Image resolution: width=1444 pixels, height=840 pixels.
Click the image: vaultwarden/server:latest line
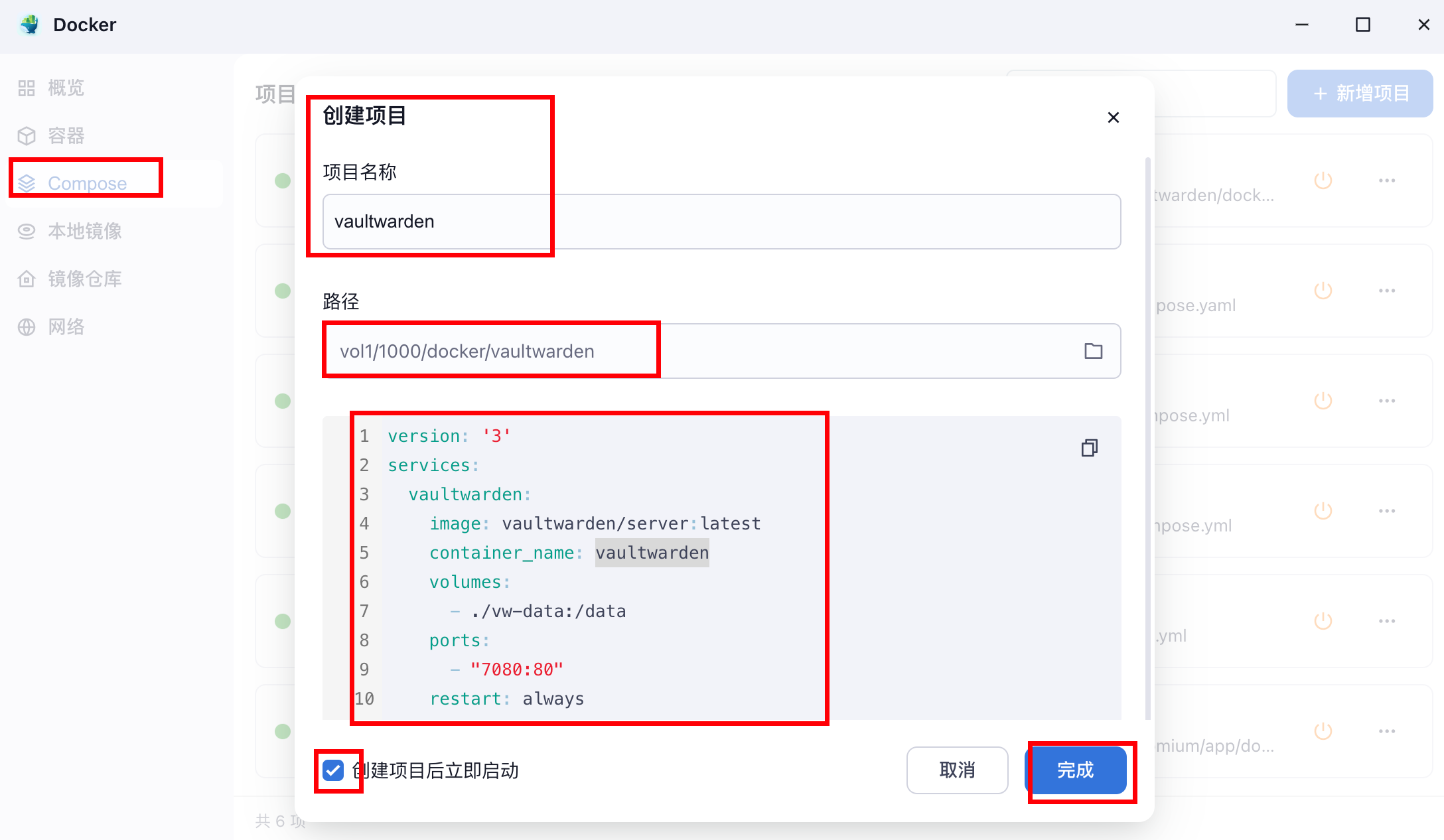595,524
